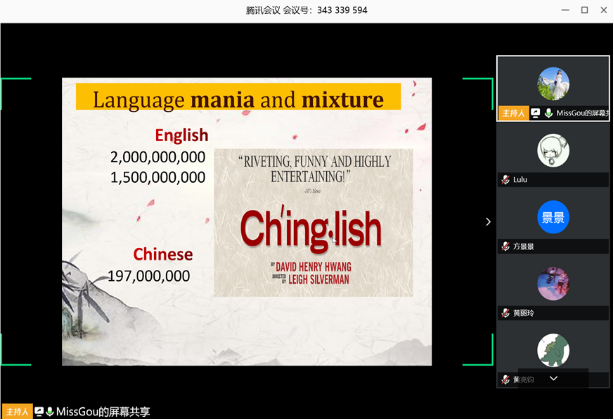Select the blue 景景 avatar

pyautogui.click(x=553, y=217)
